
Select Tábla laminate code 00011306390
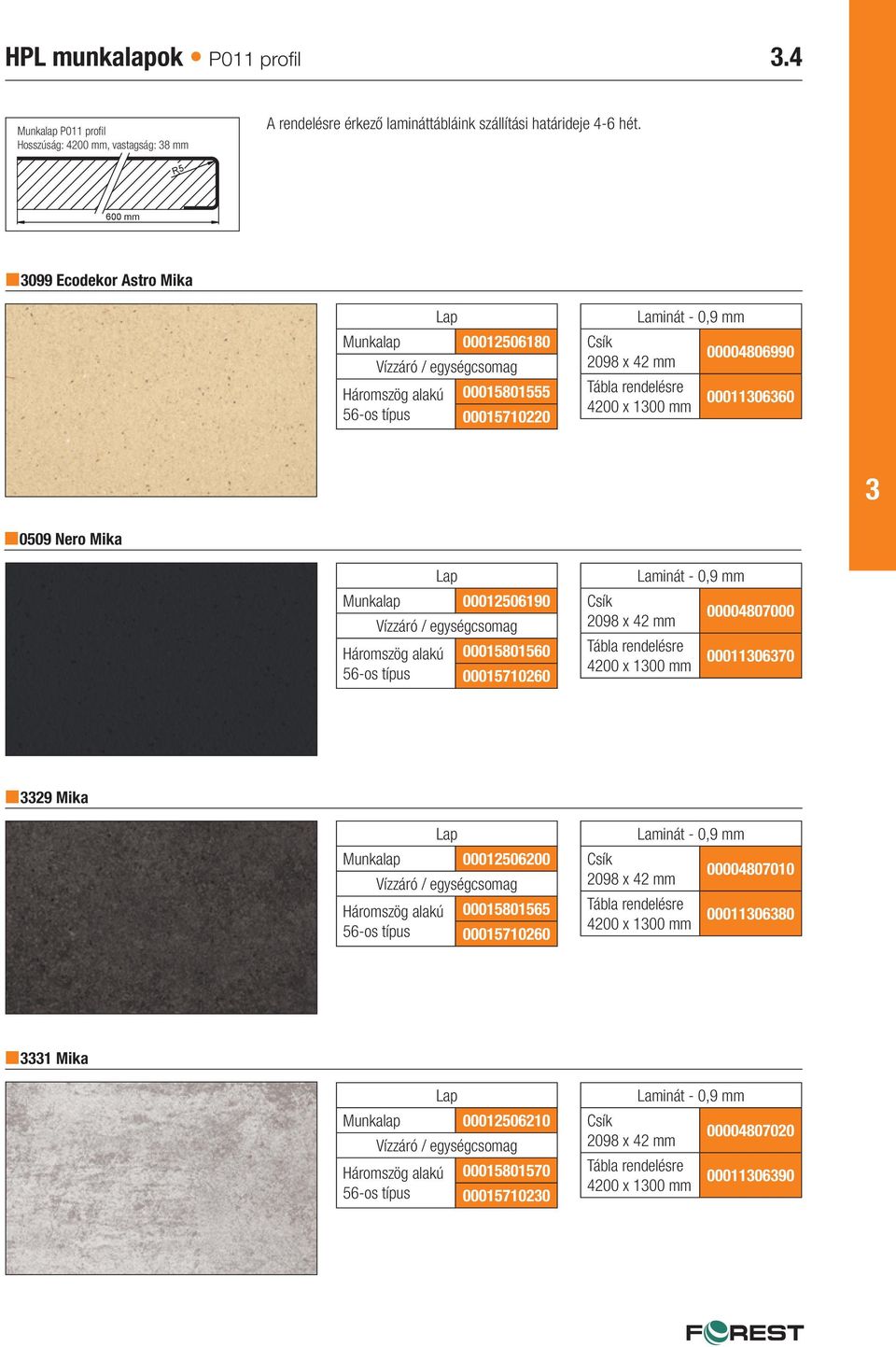click(750, 1175)
